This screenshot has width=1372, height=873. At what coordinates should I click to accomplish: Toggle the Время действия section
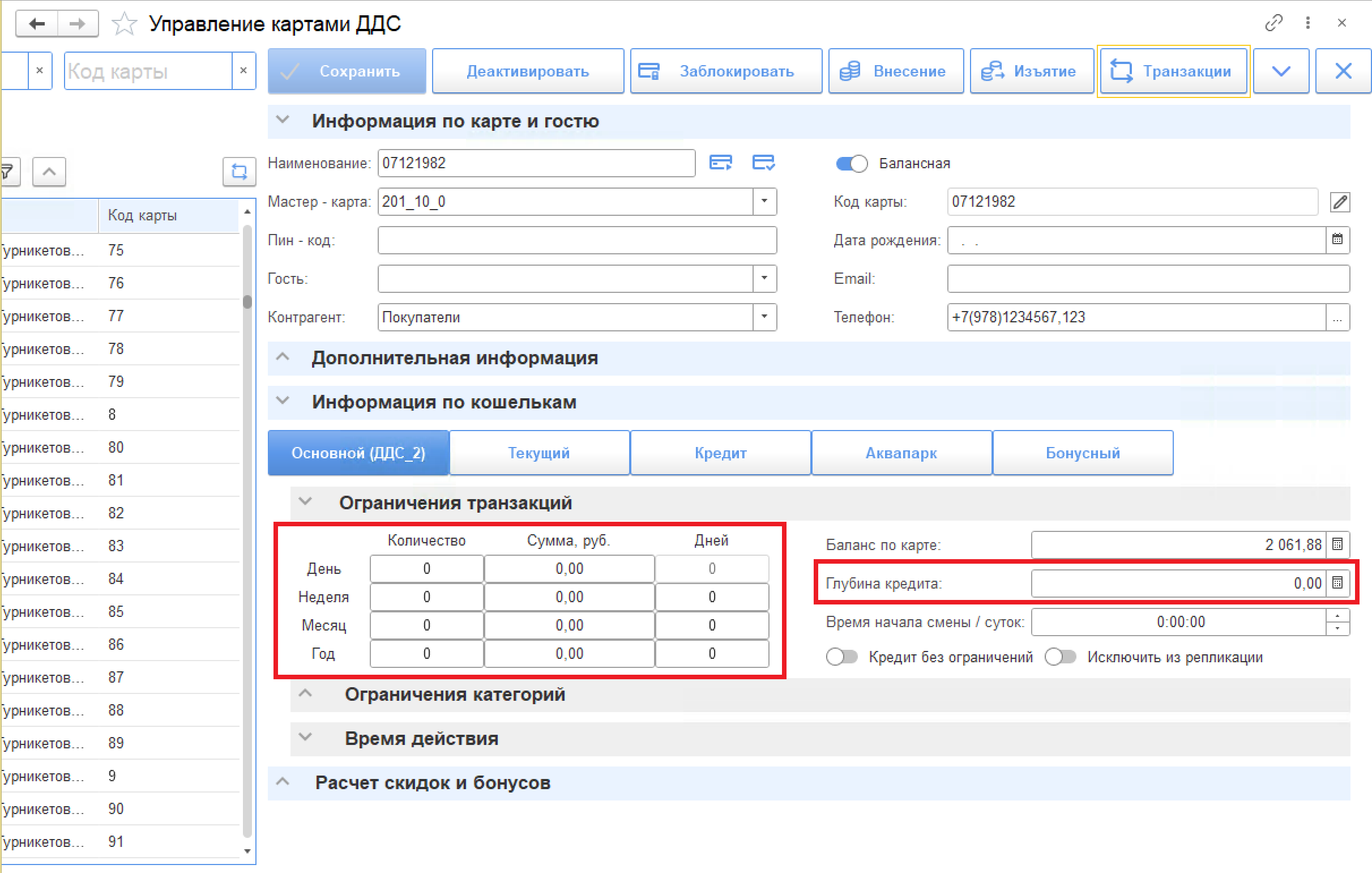click(305, 737)
